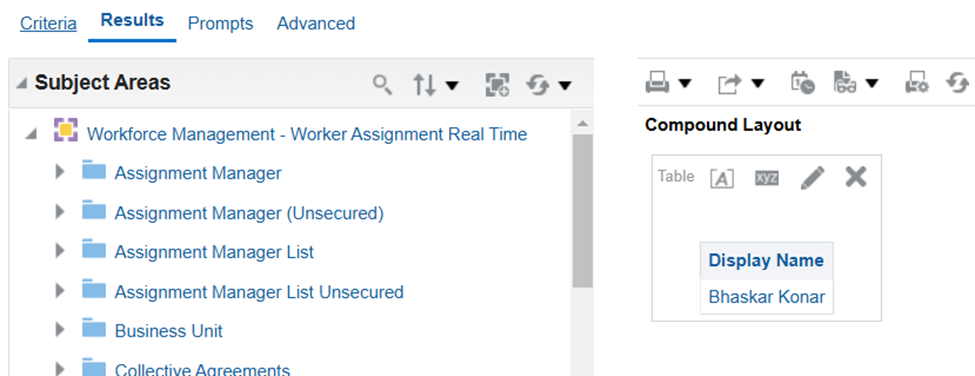Collapse the Subject Areas panel
Screen dimensions: 975x376
click(x=22, y=84)
